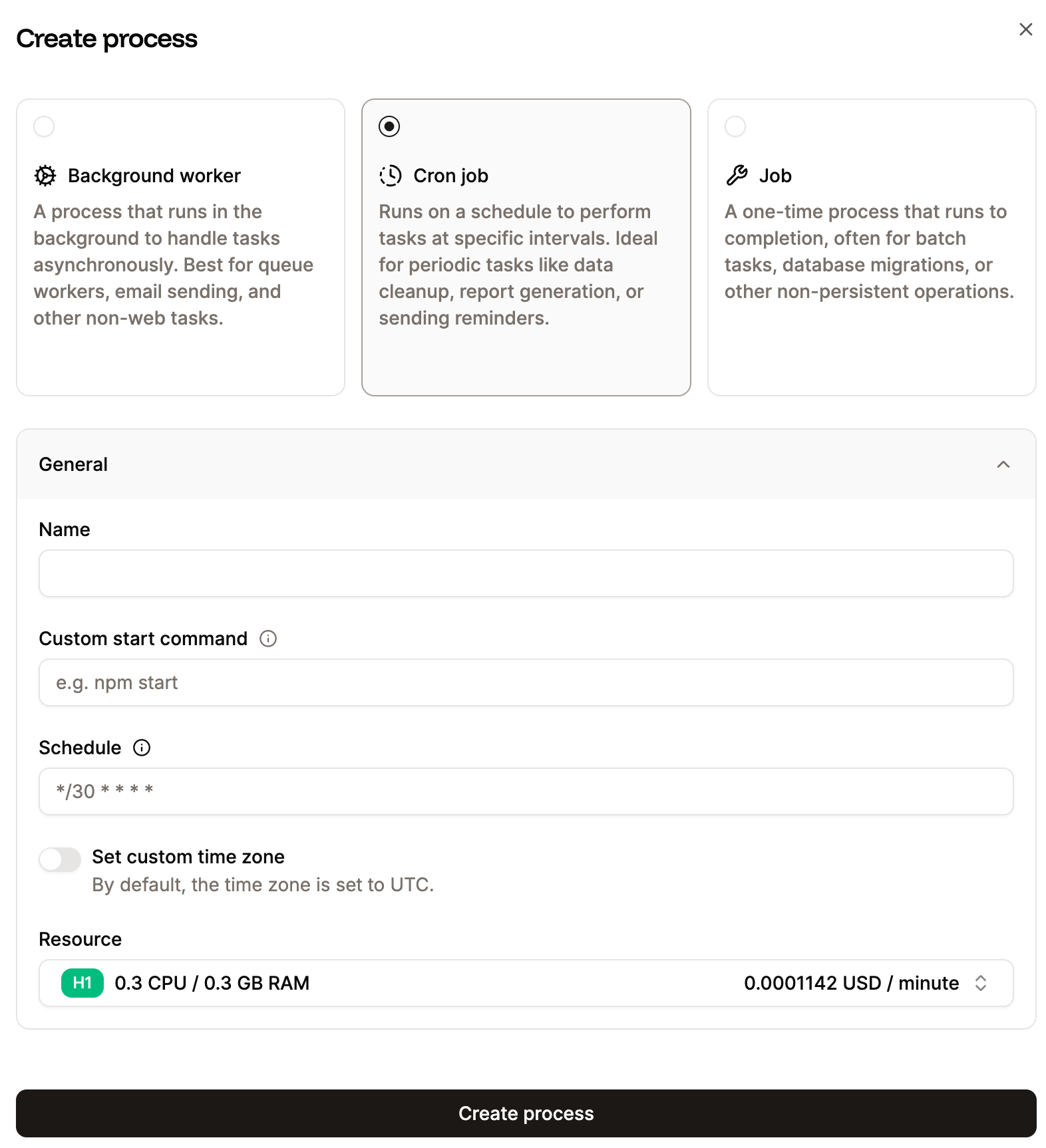Enable the Set custom time zone toggle
This screenshot has height=1148, width=1046.
click(59, 859)
